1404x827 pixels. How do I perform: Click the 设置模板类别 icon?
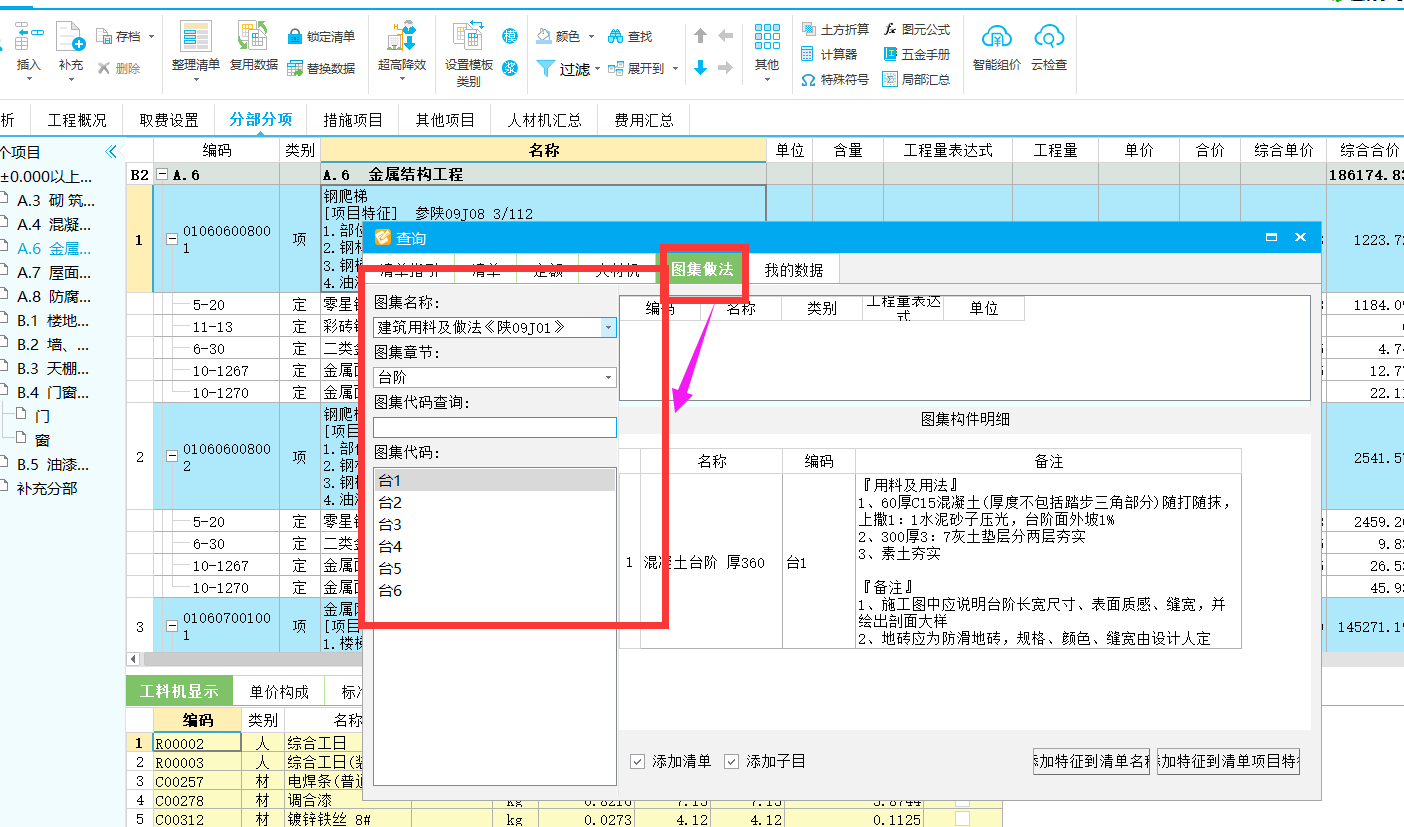pos(468,37)
